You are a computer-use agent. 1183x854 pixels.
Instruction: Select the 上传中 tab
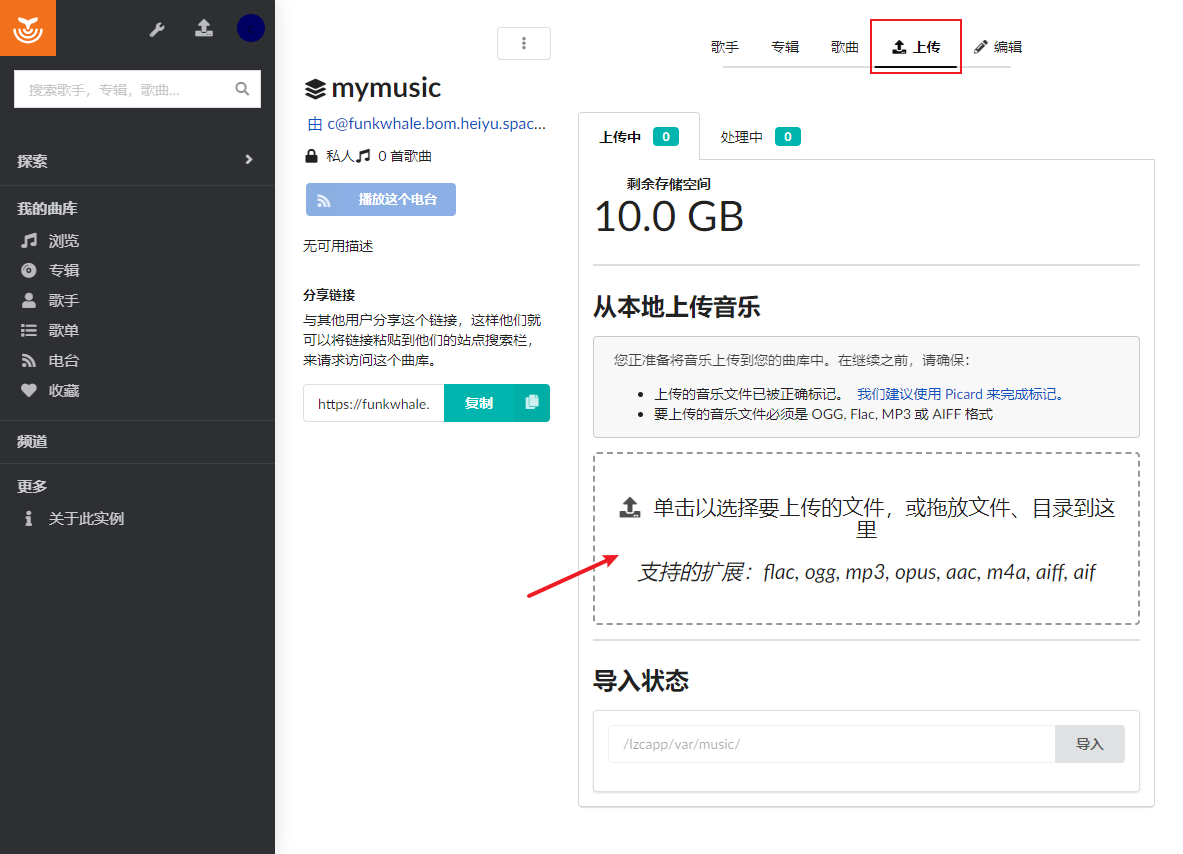[x=639, y=137]
